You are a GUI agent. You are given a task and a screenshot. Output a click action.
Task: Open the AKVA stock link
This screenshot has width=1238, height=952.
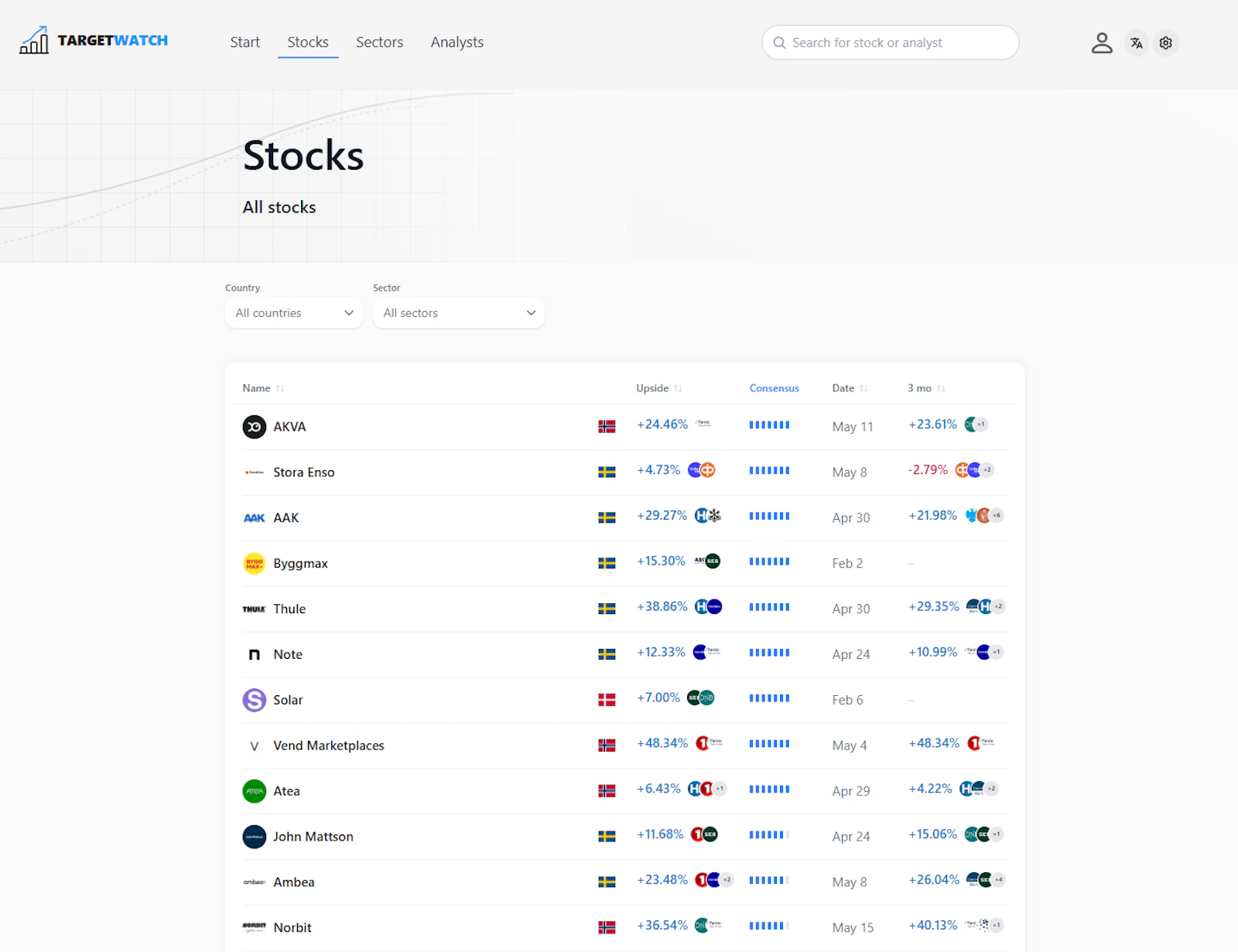coord(289,427)
